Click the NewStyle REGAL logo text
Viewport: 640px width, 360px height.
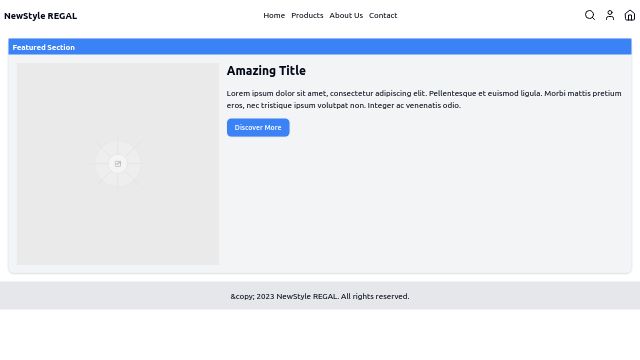point(40,16)
